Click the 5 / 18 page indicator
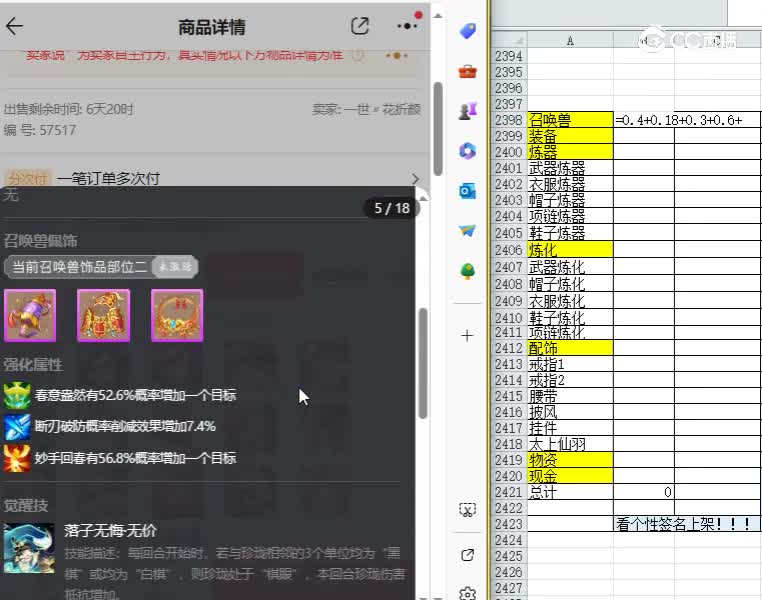This screenshot has height=600, width=762. (x=392, y=208)
